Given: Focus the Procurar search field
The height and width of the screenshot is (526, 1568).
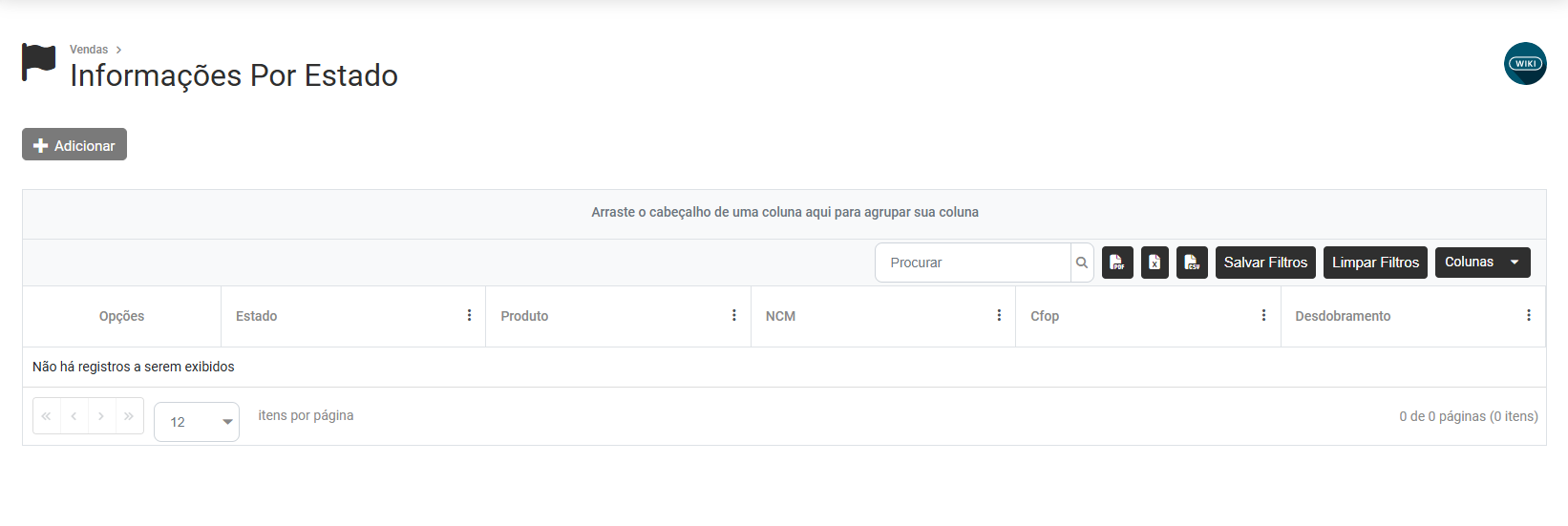Looking at the screenshot, I should point(972,263).
